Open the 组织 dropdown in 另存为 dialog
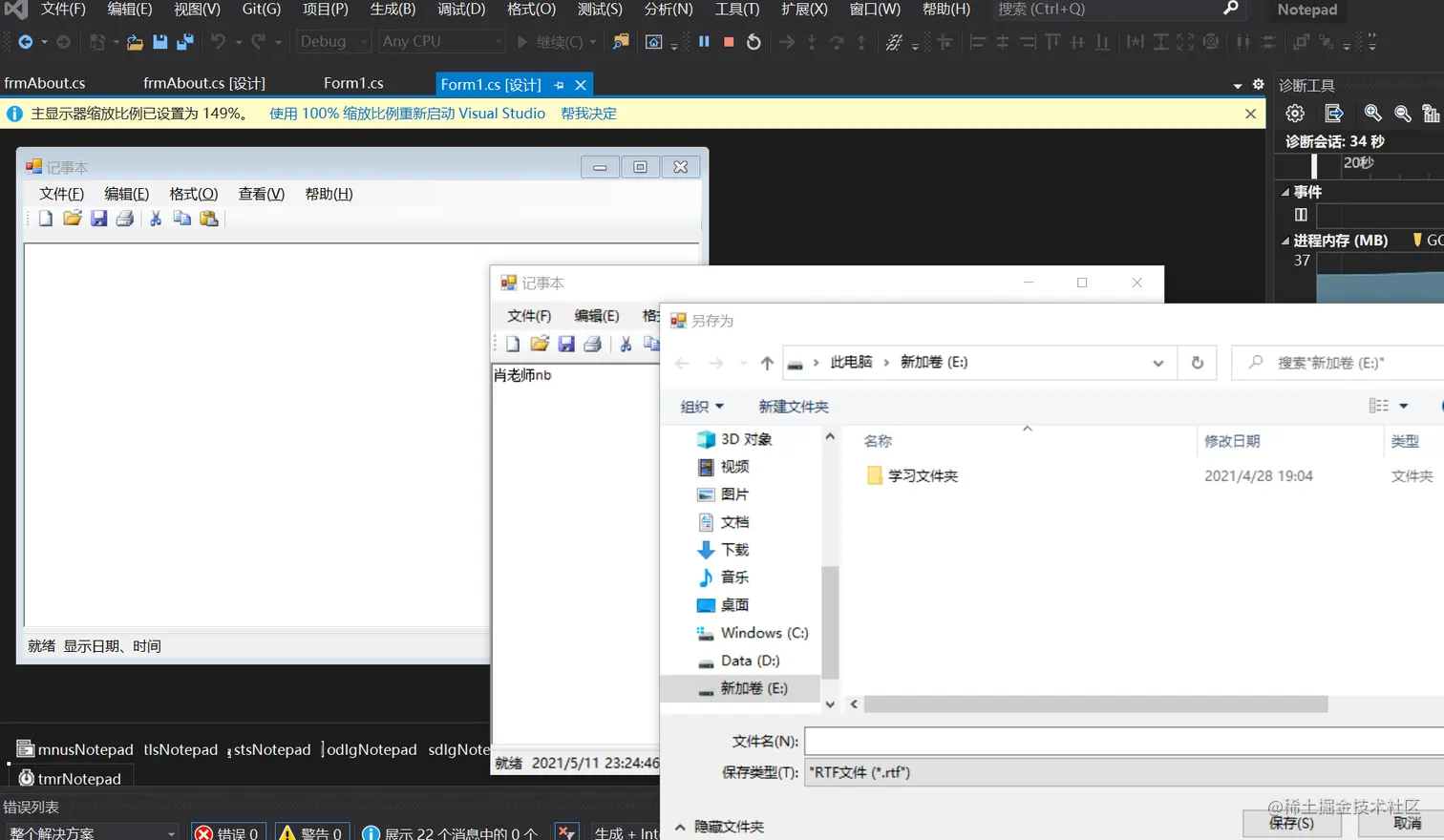The image size is (1444, 840). (x=702, y=407)
